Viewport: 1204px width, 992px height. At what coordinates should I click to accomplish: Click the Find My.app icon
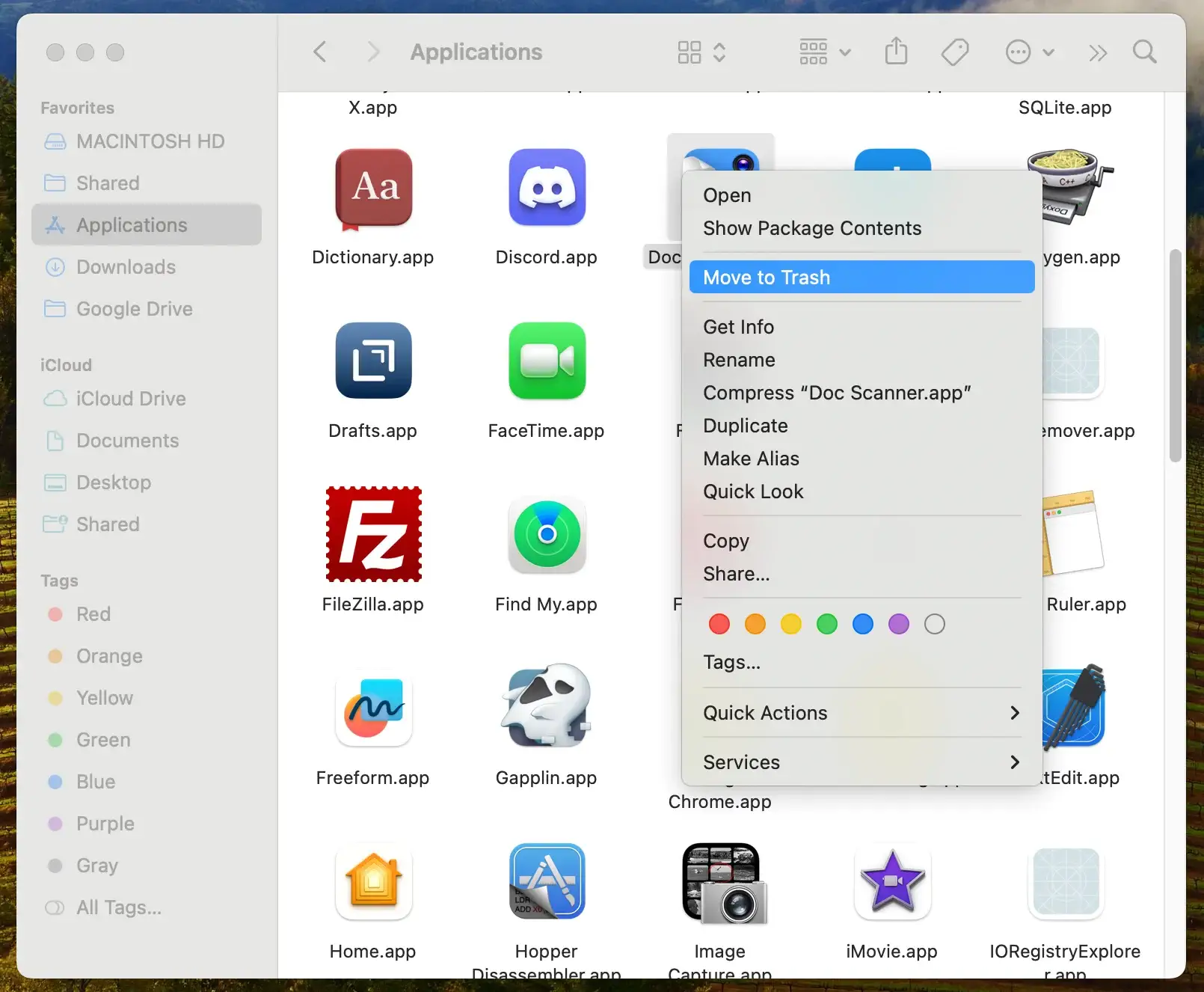(547, 534)
